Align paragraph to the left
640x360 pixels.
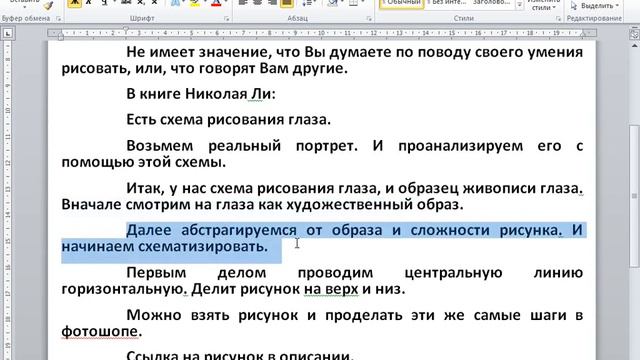click(243, 3)
